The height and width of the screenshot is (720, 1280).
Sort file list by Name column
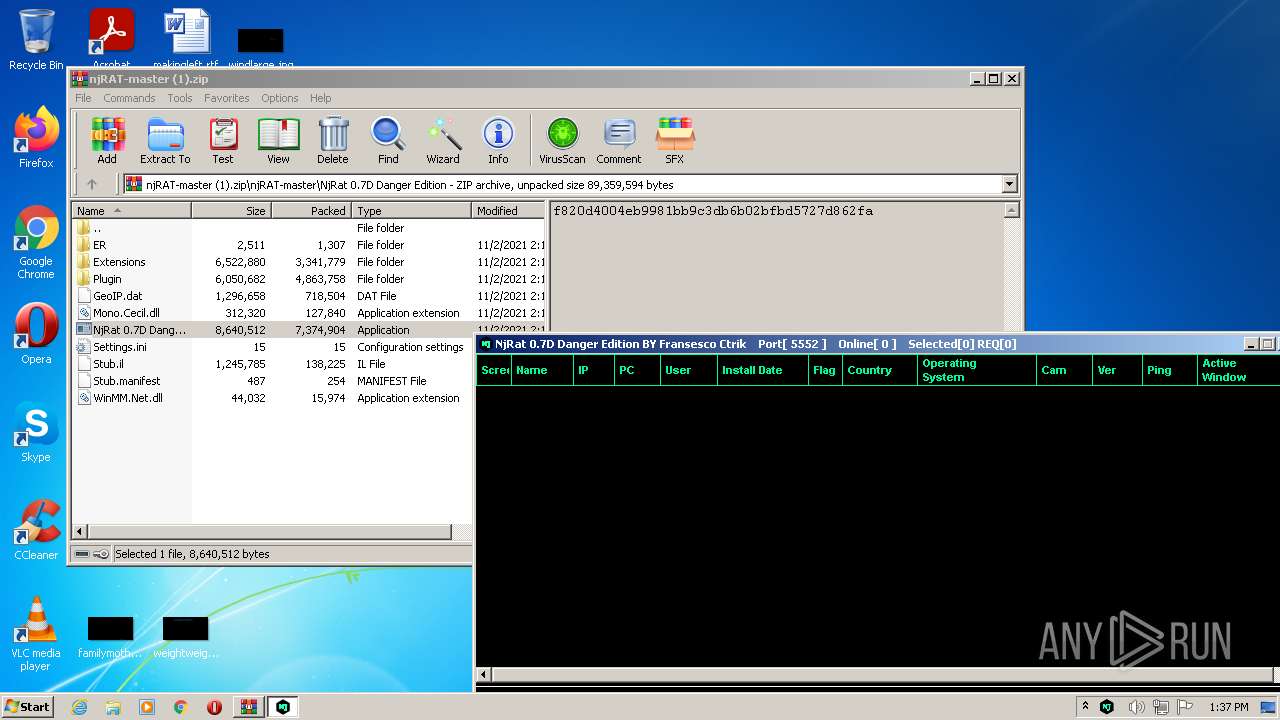click(x=131, y=211)
